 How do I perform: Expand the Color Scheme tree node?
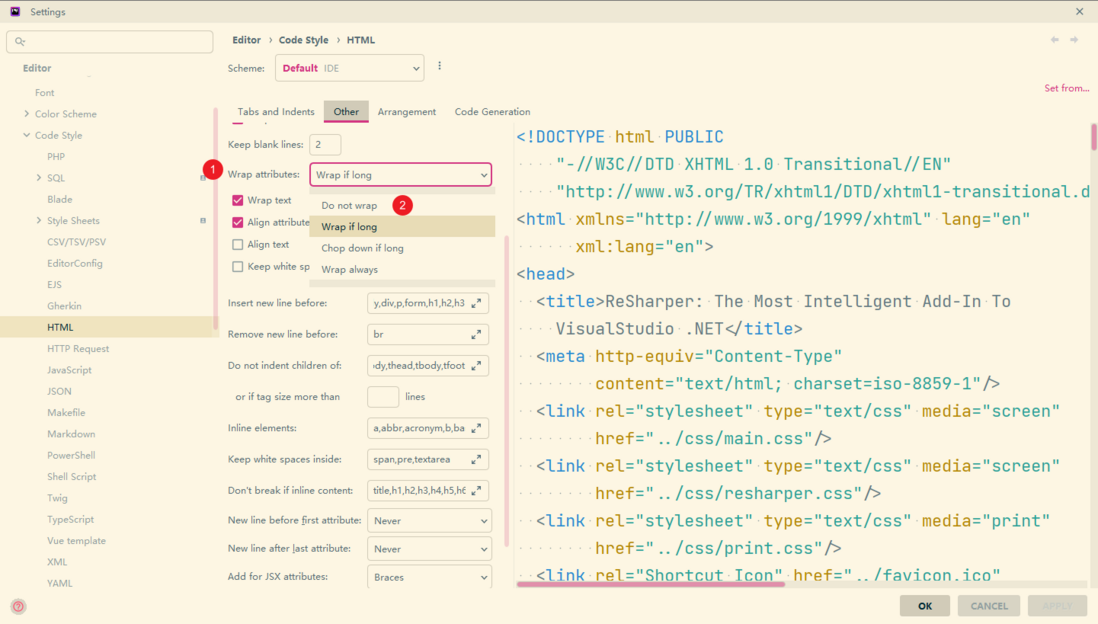click(27, 113)
